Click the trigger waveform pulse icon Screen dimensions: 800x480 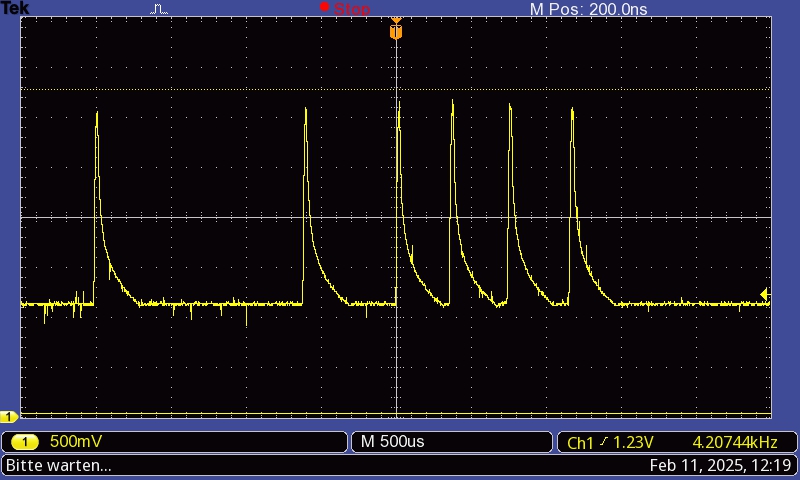point(159,9)
